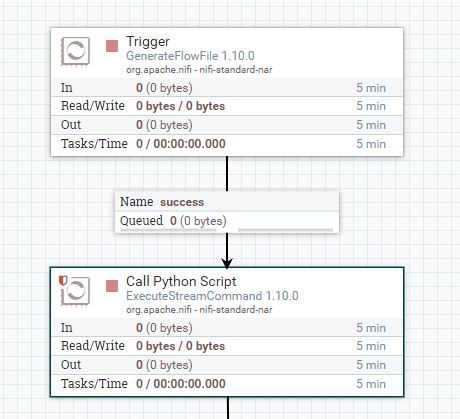The height and width of the screenshot is (419, 460).
Task: Select the Call Python Script title text
Action: 181,282
